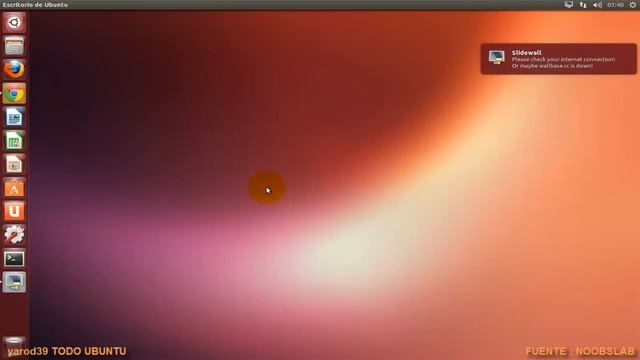Screen dimensions: 640x360
Task: Launch the Terminal from the launcher
Action: pos(14,259)
